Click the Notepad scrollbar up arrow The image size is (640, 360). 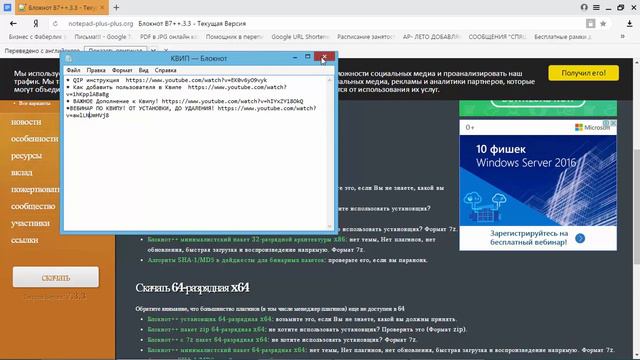[x=330, y=80]
